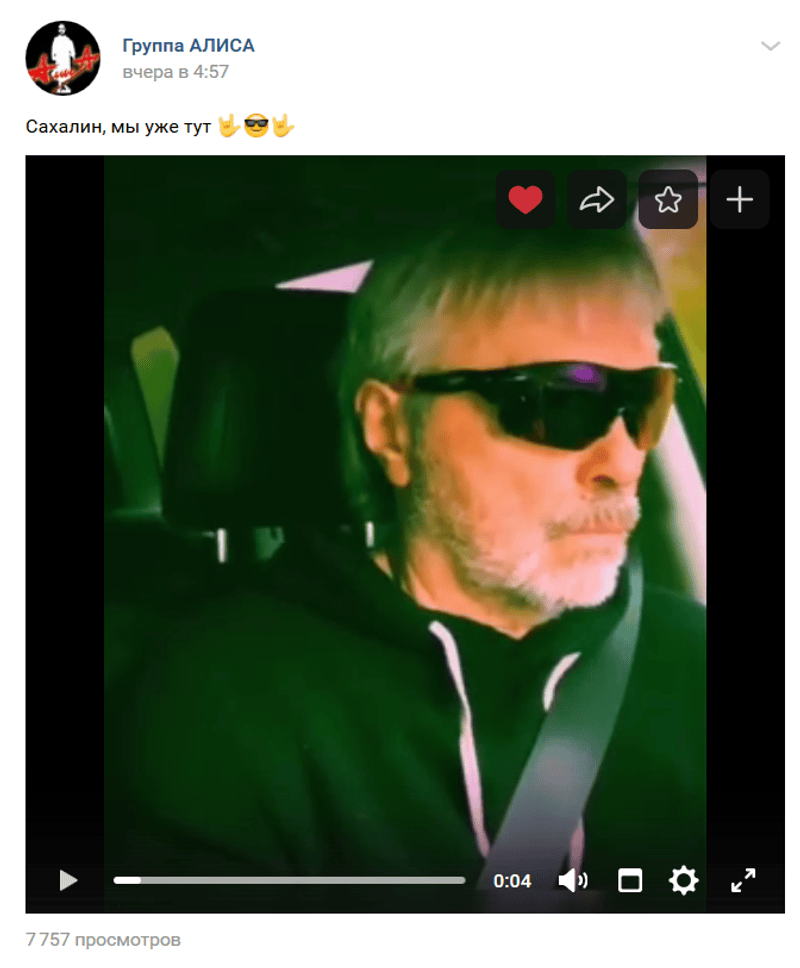Mute the video sound with the speaker icon
The width and height of the screenshot is (800, 968).
pyautogui.click(x=572, y=880)
